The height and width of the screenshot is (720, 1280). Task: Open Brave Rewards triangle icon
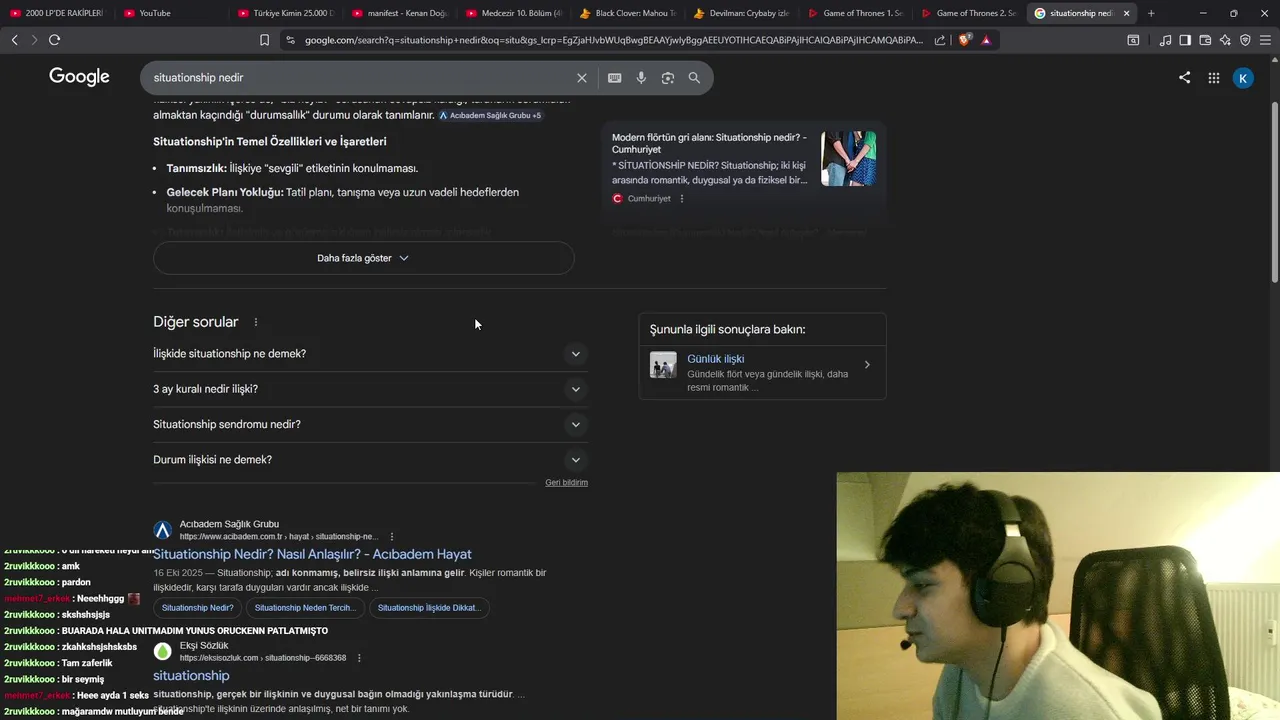986,40
